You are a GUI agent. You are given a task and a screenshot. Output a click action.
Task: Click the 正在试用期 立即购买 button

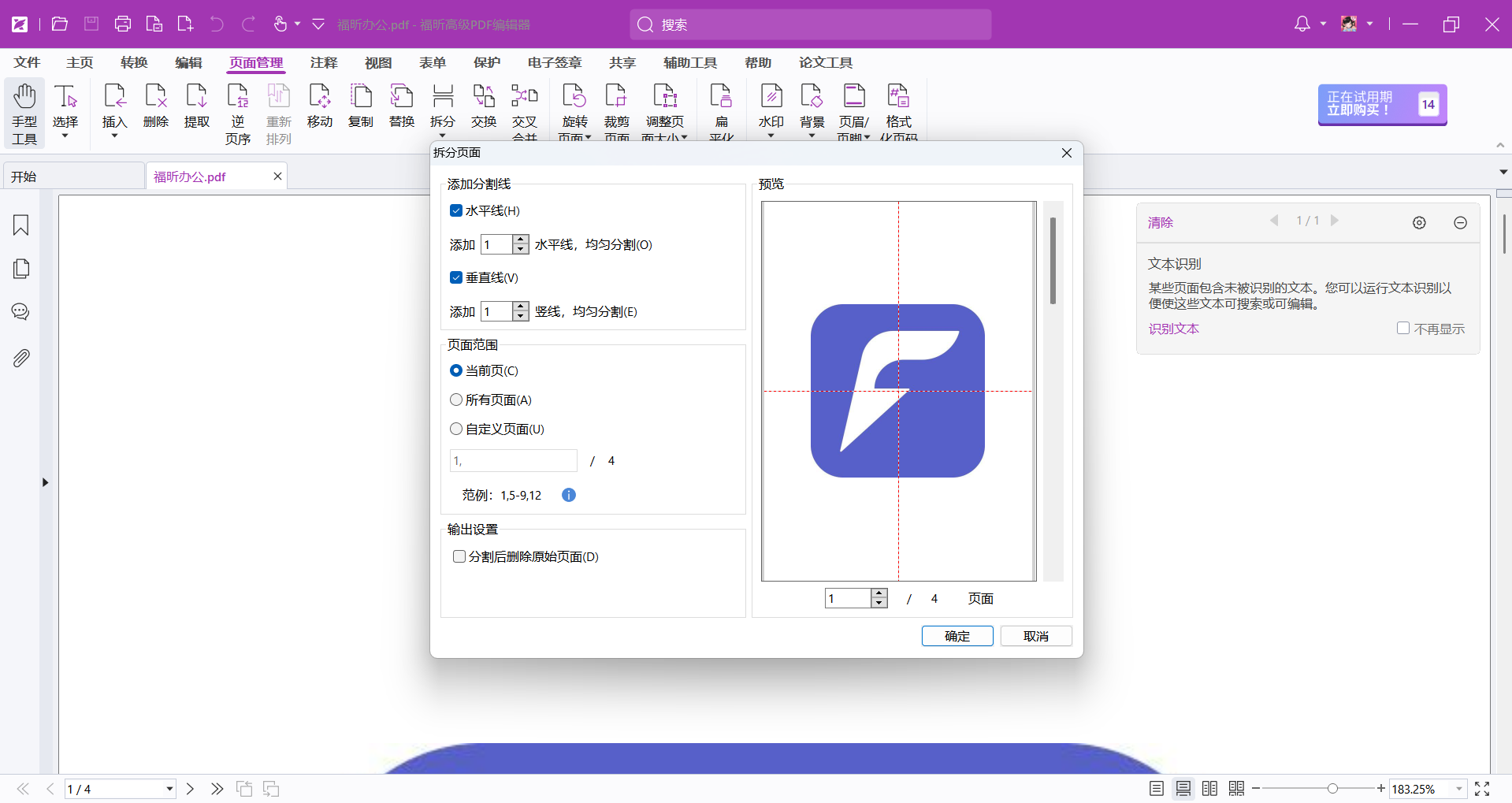click(1382, 104)
